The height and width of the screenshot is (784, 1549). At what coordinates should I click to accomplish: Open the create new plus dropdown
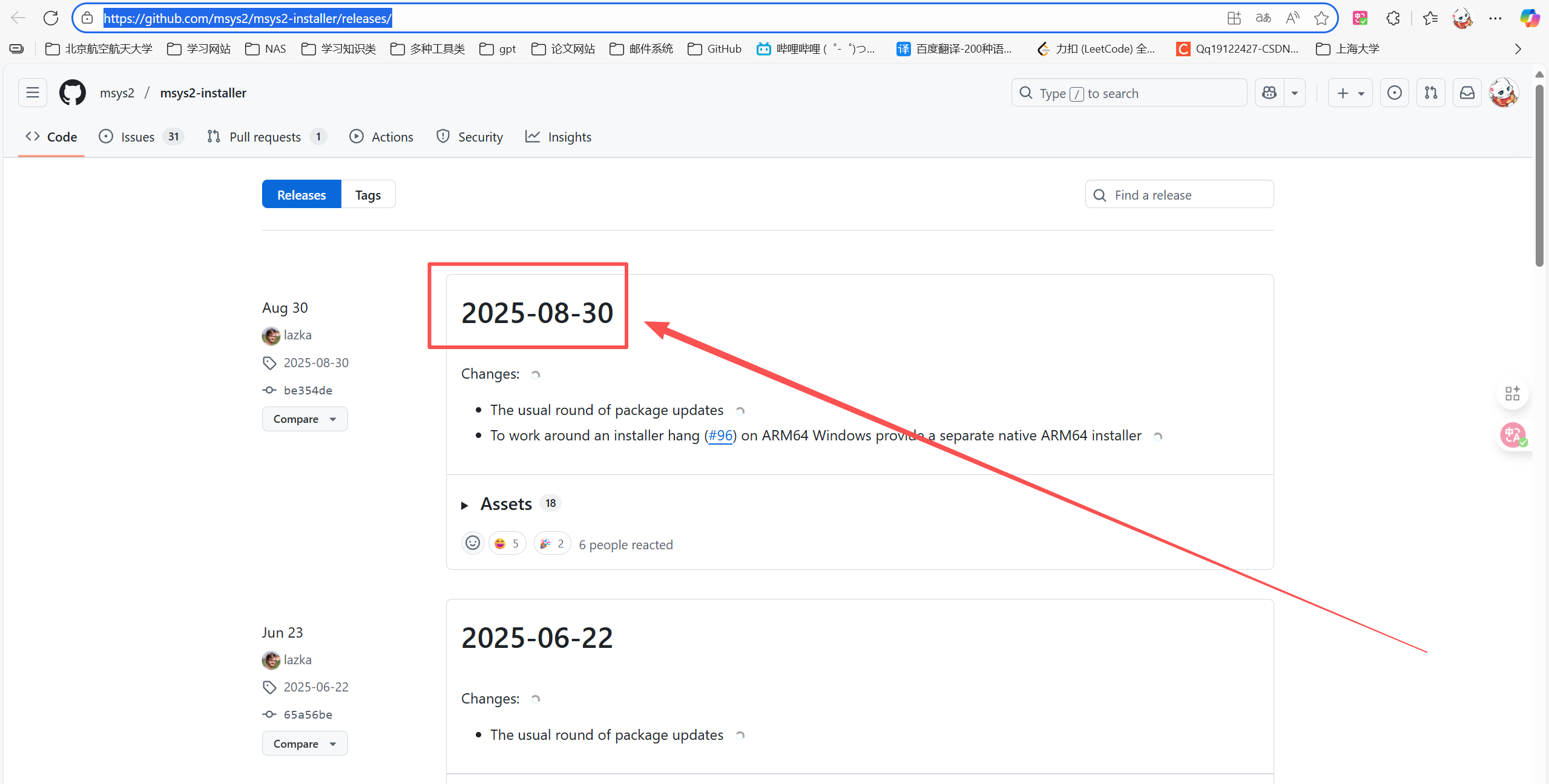pyautogui.click(x=1350, y=93)
